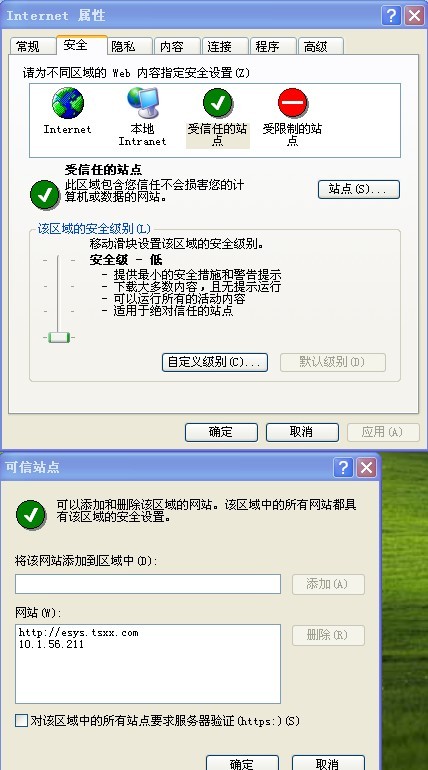Open the 隐私 tab
The width and height of the screenshot is (428, 770).
click(x=129, y=47)
